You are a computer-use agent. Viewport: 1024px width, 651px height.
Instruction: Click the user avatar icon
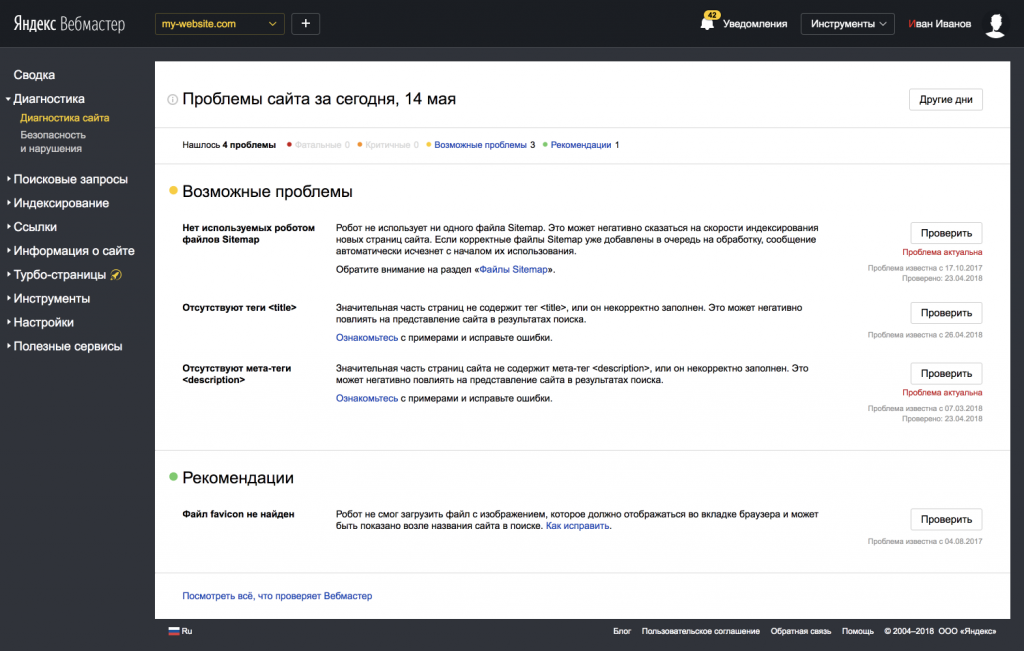[994, 25]
